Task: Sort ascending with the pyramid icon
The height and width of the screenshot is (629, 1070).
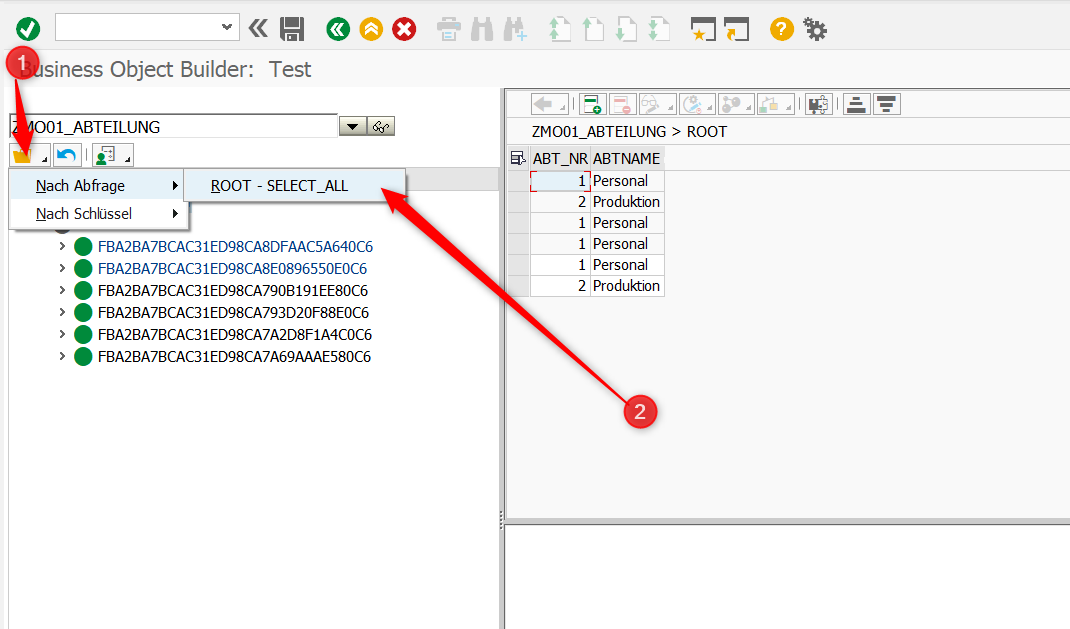Action: 856,104
